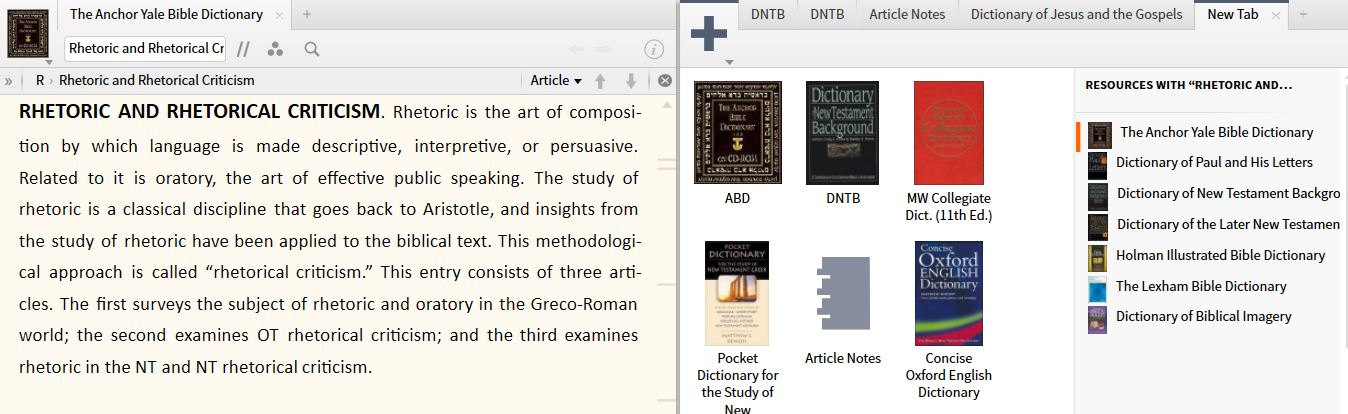The image size is (1348, 414).
Task: Go back with the left arrow
Action: (x=577, y=49)
